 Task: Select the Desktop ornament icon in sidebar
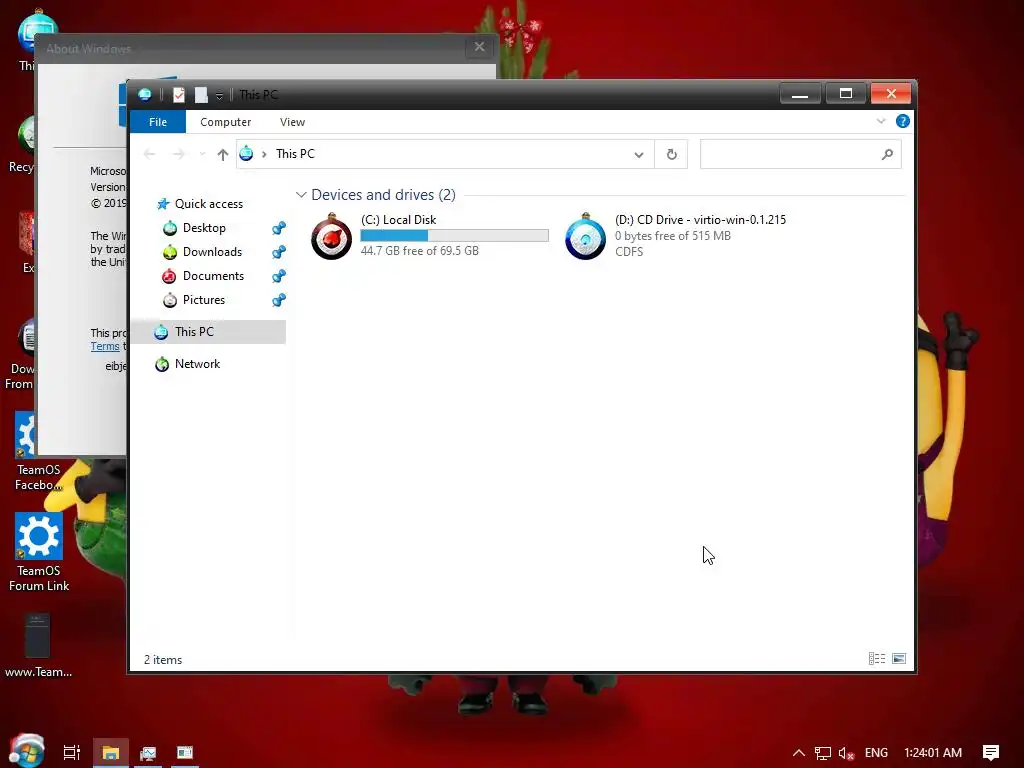click(x=170, y=228)
